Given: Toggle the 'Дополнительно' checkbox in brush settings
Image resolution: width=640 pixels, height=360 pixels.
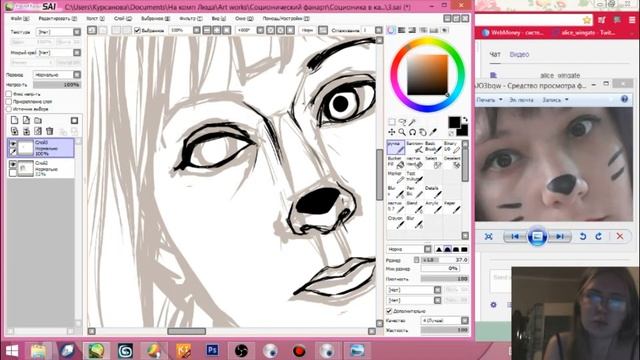Looking at the screenshot, I should click(x=389, y=311).
